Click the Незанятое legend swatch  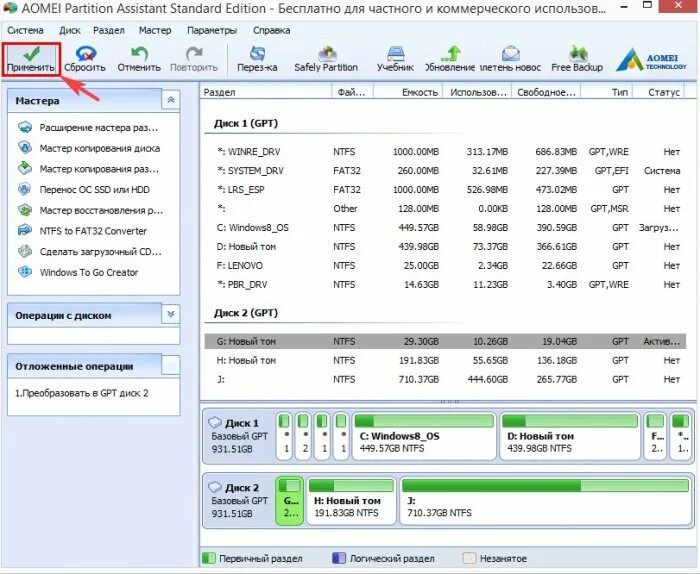(x=469, y=558)
